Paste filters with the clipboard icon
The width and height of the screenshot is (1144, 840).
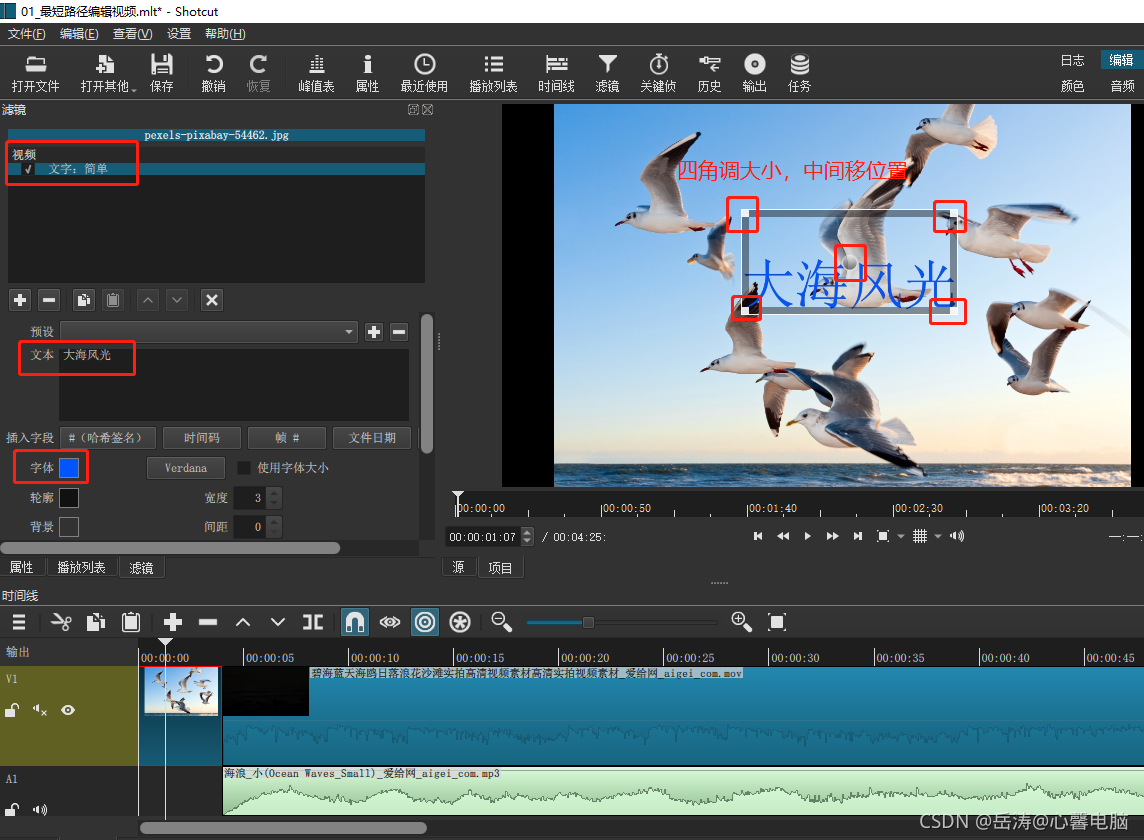pos(113,300)
